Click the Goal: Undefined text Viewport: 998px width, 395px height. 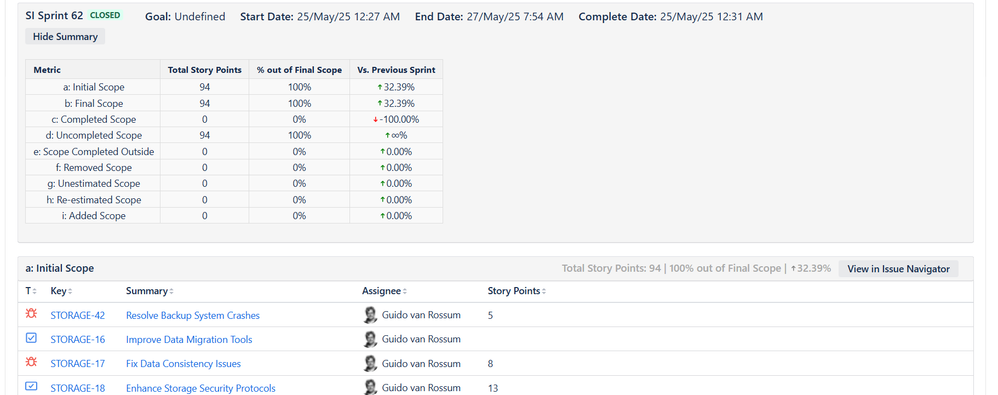[185, 17]
